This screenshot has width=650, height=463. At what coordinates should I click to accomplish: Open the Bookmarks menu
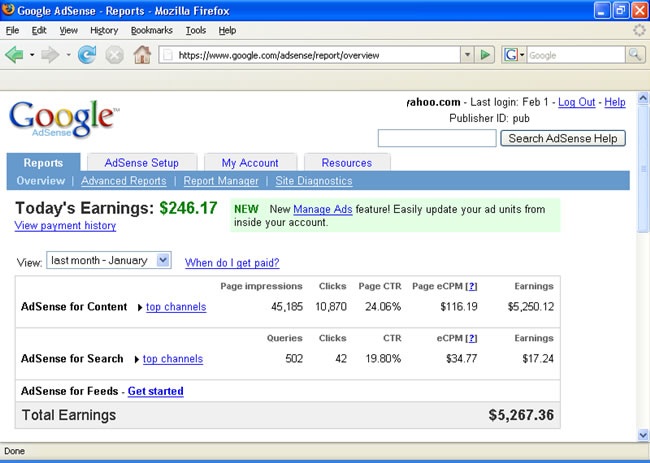click(152, 30)
